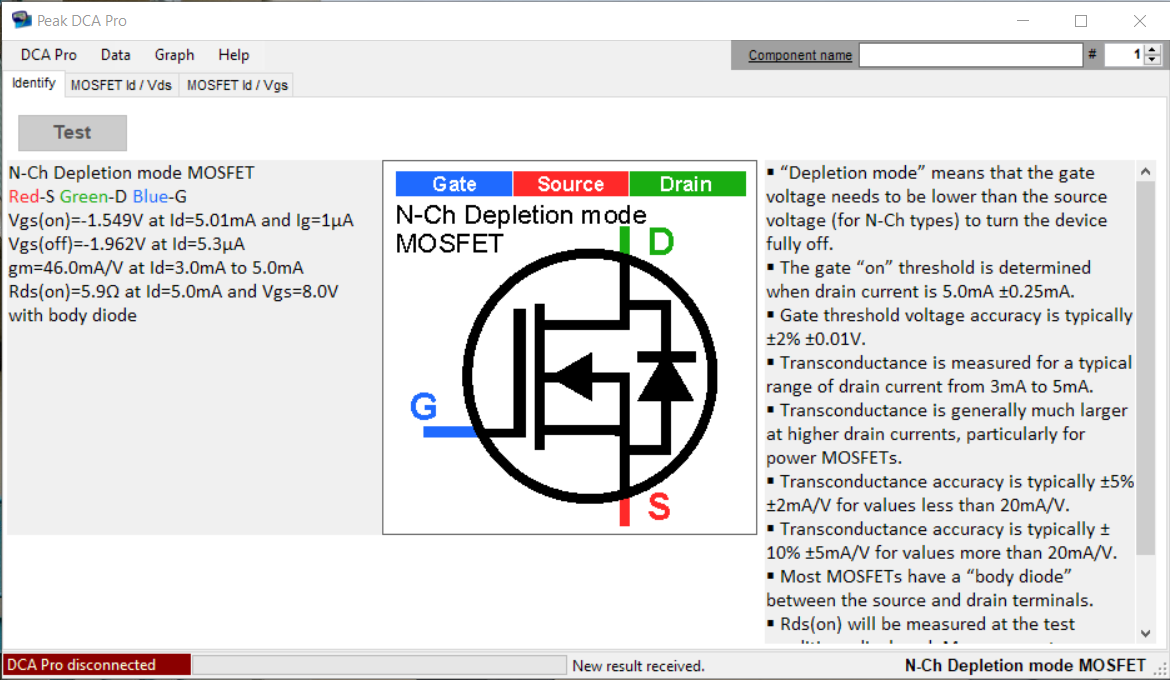Switch to the MOSFET Id / Vds tab

121,85
